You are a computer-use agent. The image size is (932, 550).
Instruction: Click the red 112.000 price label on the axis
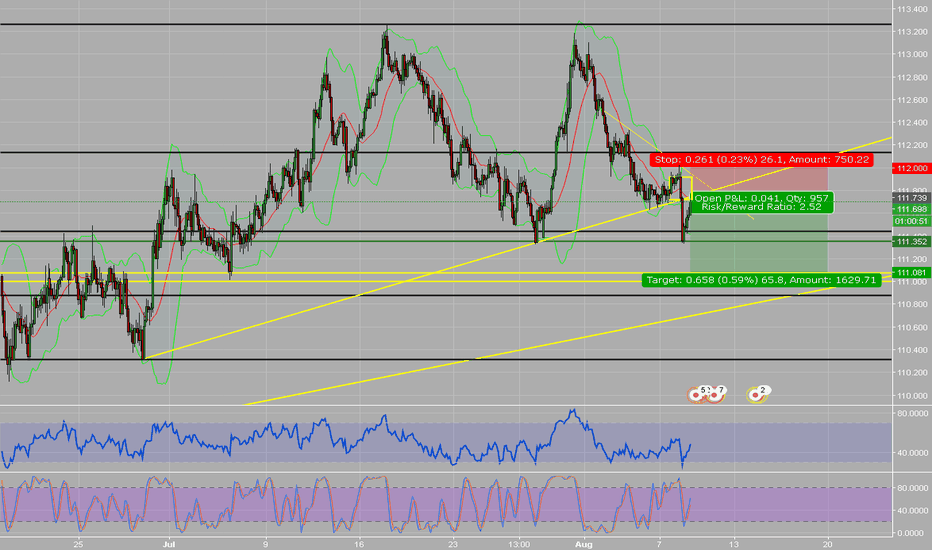point(912,168)
